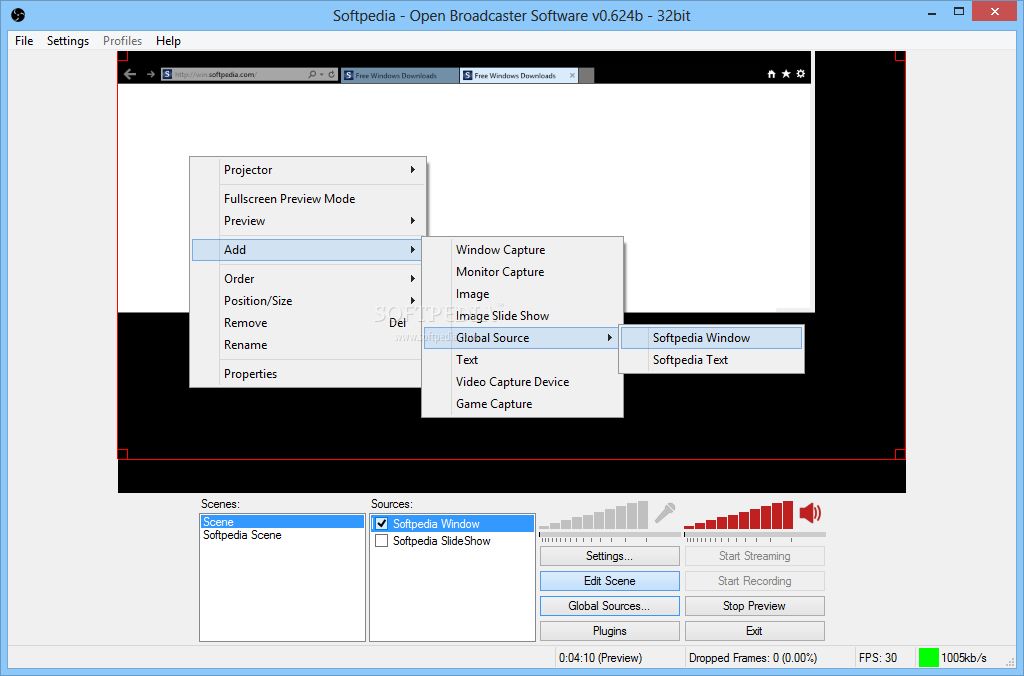Add a Text source
Screen dimensions: 1024x676
point(522,360)
